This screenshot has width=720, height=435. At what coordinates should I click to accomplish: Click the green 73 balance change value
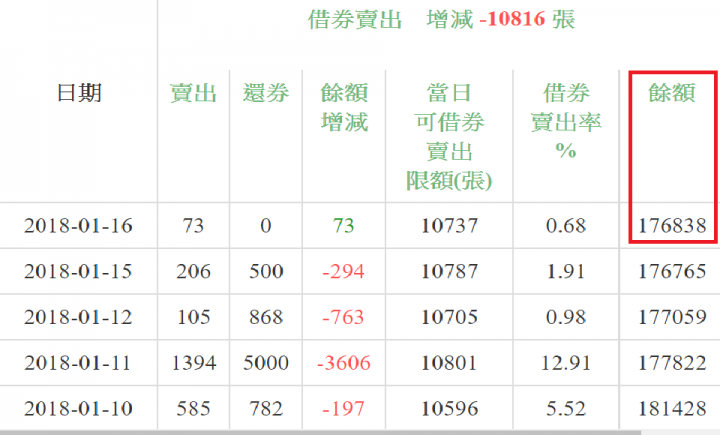tap(343, 226)
